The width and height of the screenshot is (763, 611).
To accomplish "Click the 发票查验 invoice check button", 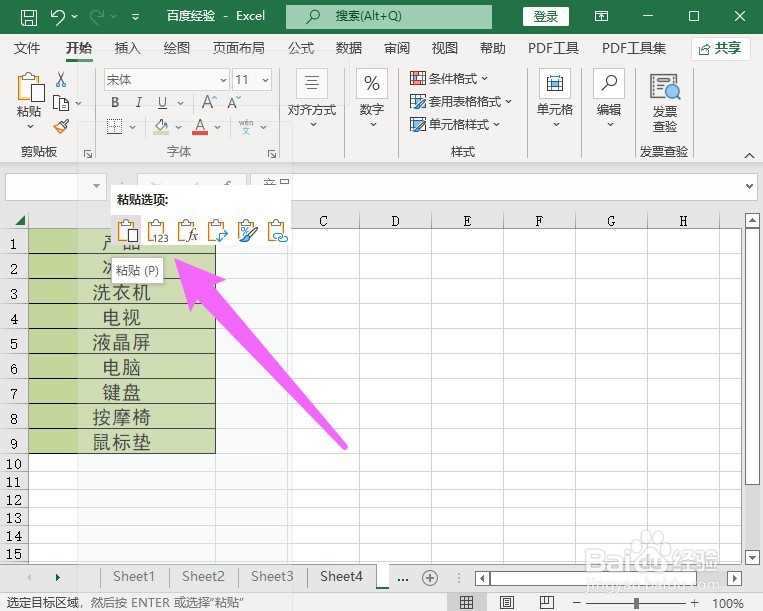I will click(x=665, y=103).
